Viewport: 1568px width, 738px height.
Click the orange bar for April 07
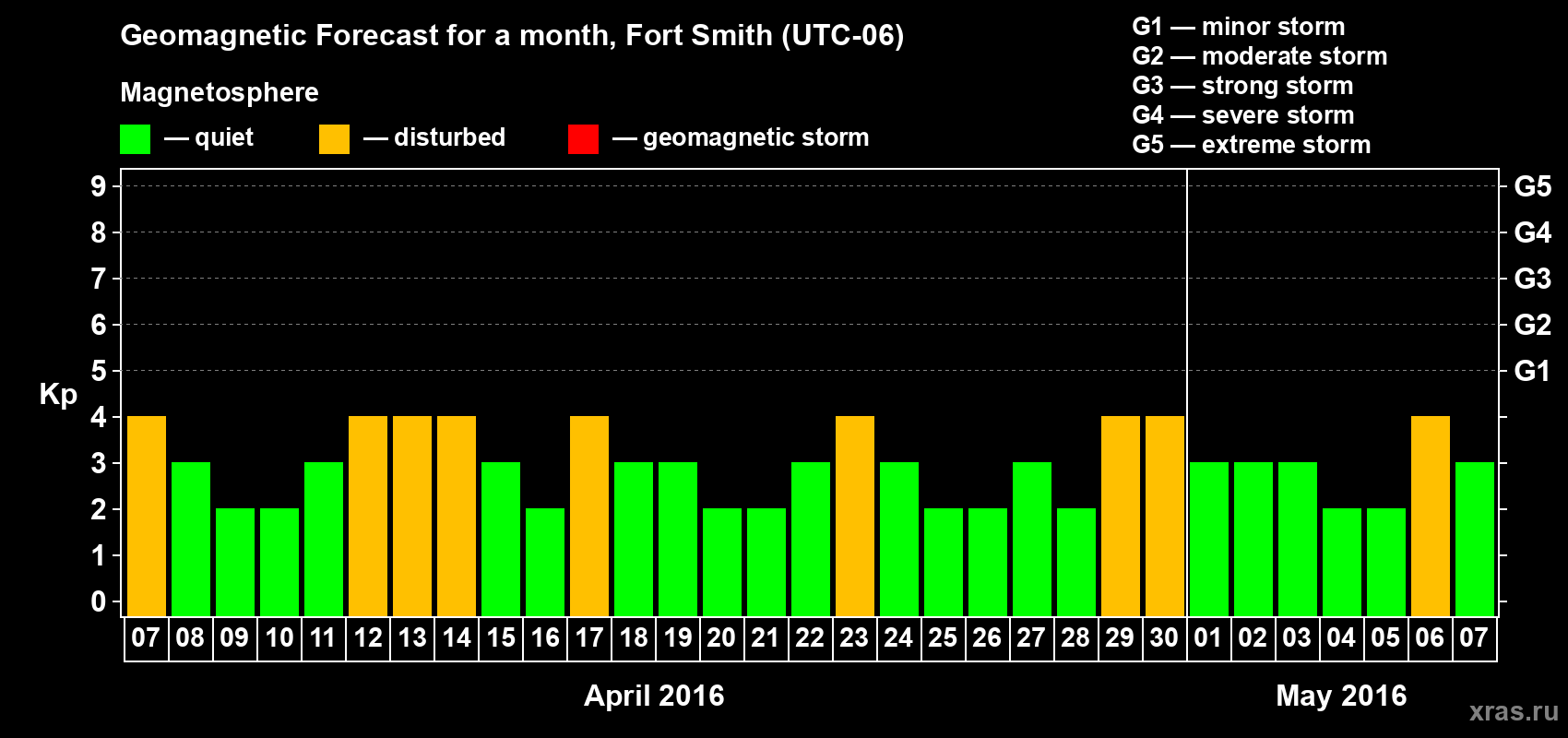pyautogui.click(x=147, y=517)
